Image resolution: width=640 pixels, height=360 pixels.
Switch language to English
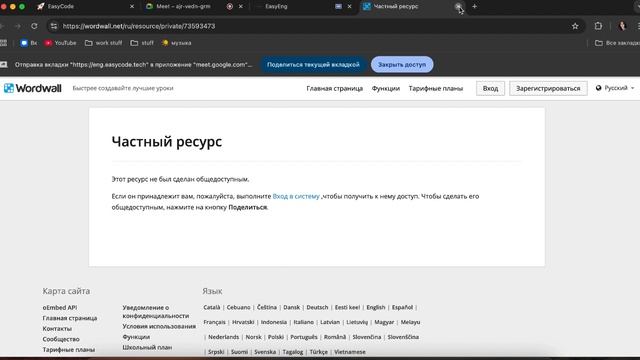pyautogui.click(x=376, y=307)
